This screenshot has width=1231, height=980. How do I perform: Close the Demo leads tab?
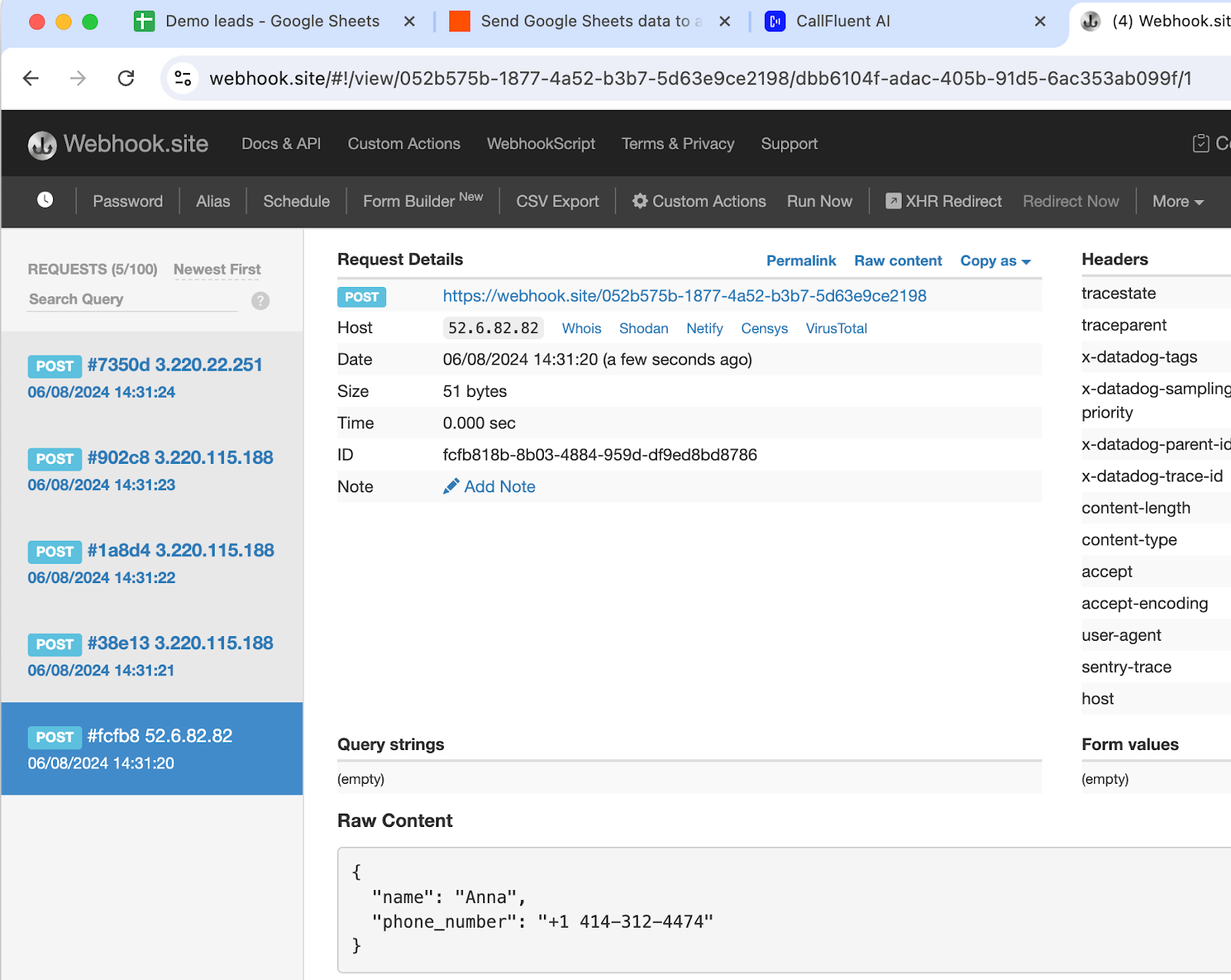click(409, 22)
